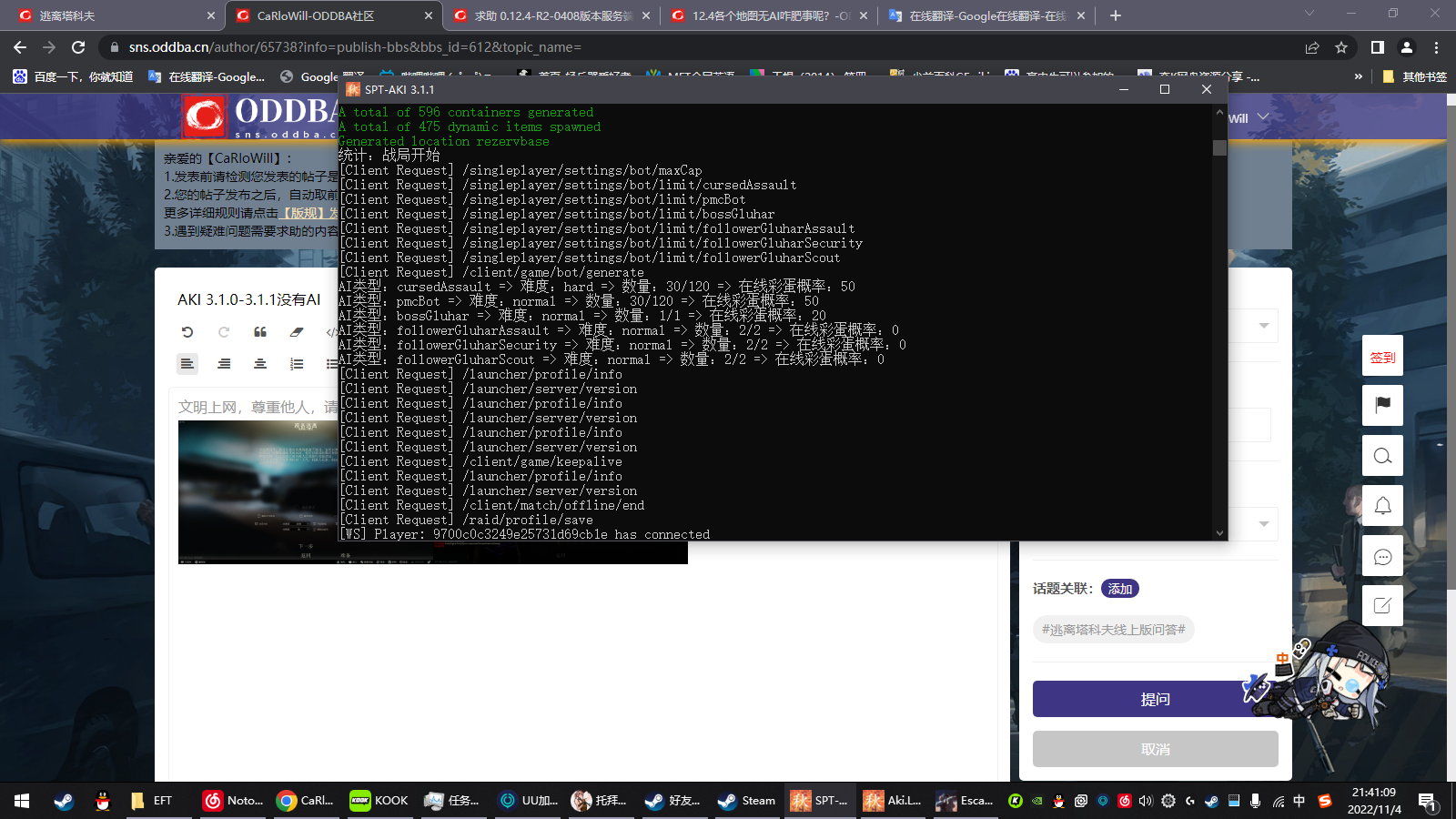Screen dimensions: 1456x819
Task: Open messages via the chat bubble icon
Action: point(1382,557)
